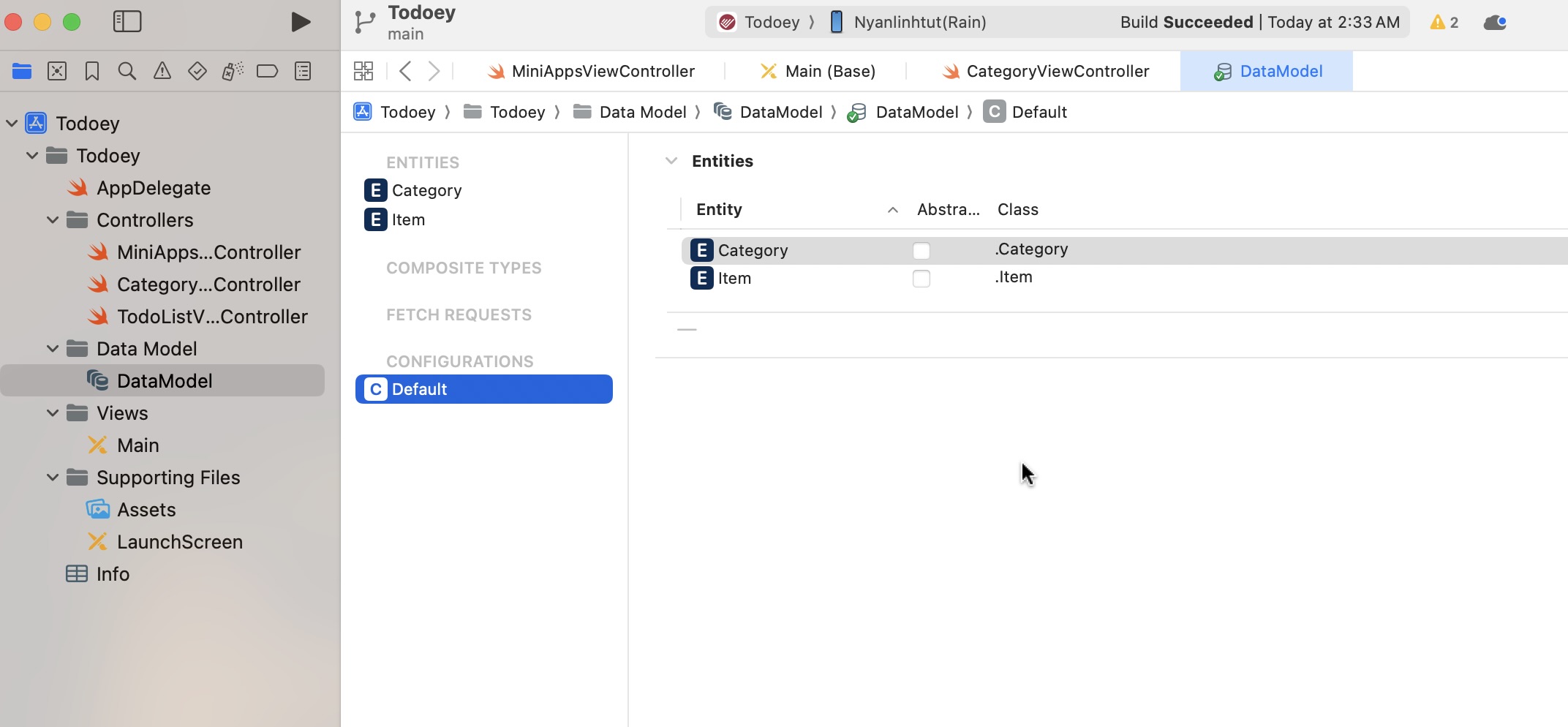Open the Xcode Cloud status icon
Viewport: 1568px width, 727px height.
click(1495, 22)
